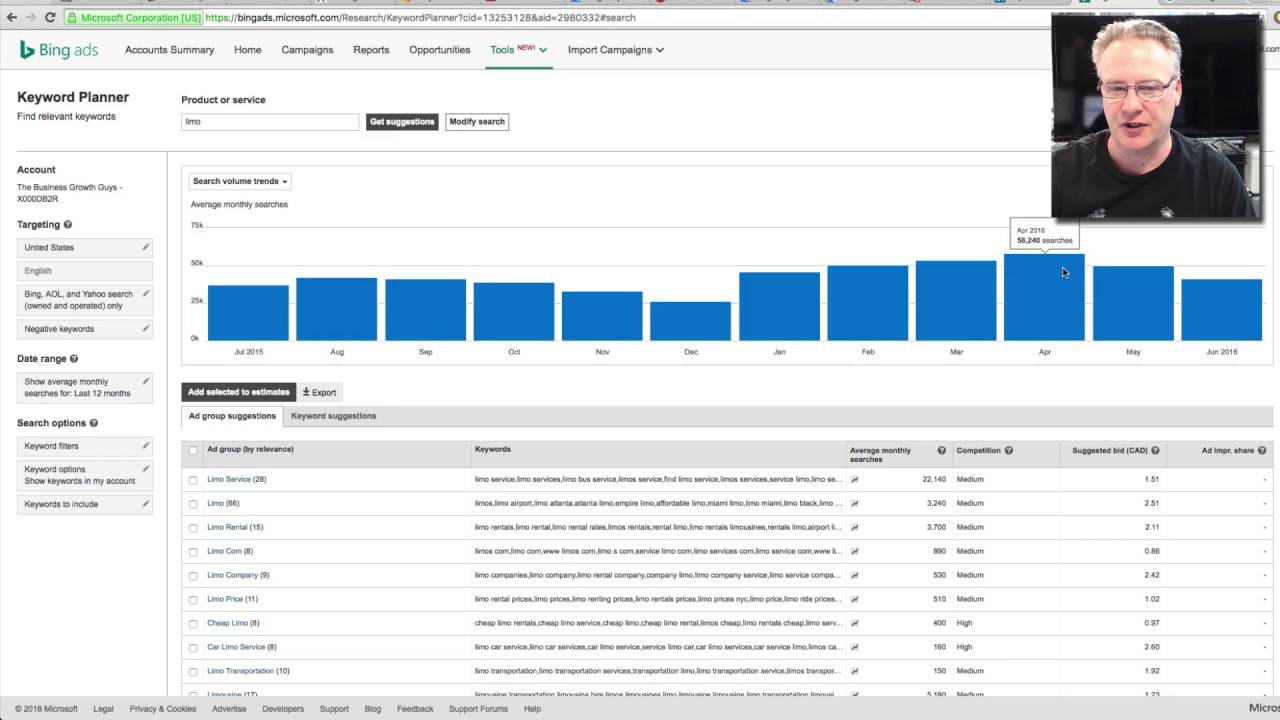Check the Limo Company ad group box
This screenshot has width=1280, height=720.
pos(193,576)
